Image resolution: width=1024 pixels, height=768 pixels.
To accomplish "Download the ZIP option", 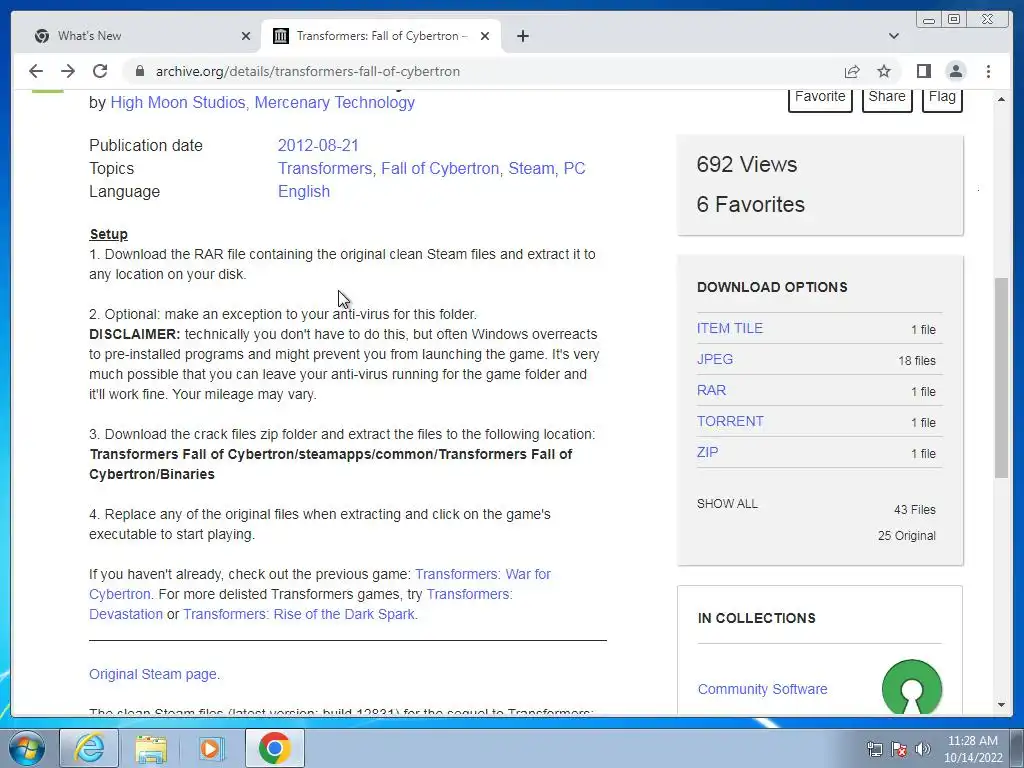I will [x=707, y=453].
